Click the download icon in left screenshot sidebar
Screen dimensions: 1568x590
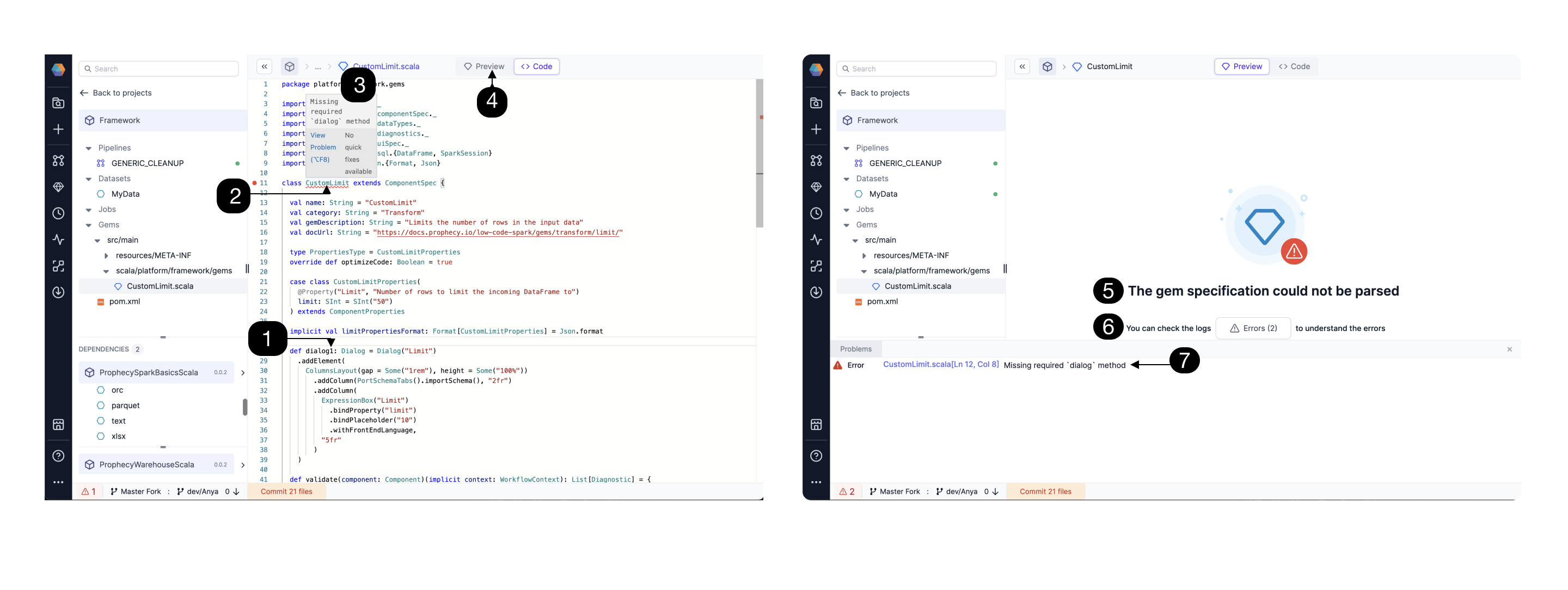coord(58,292)
